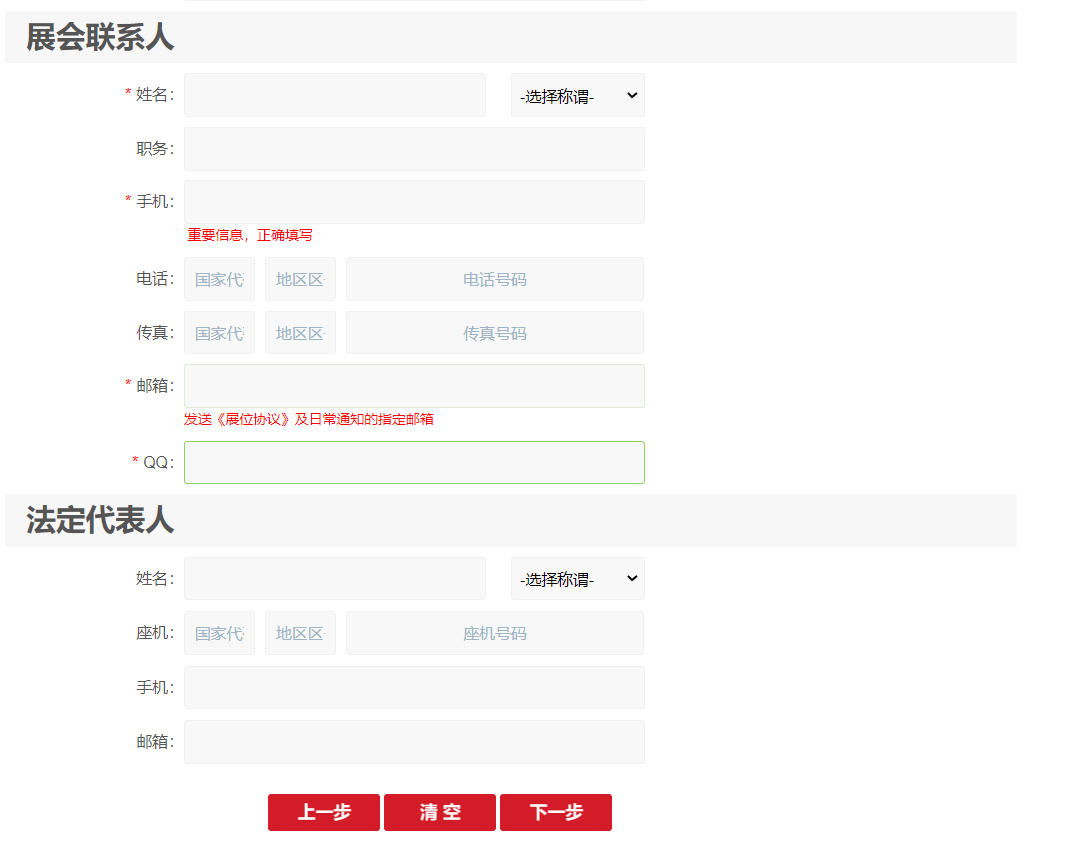Image resolution: width=1068 pixels, height=846 pixels.
Task: Focus the 法定代表人 邮箱 input field
Action: [x=414, y=742]
